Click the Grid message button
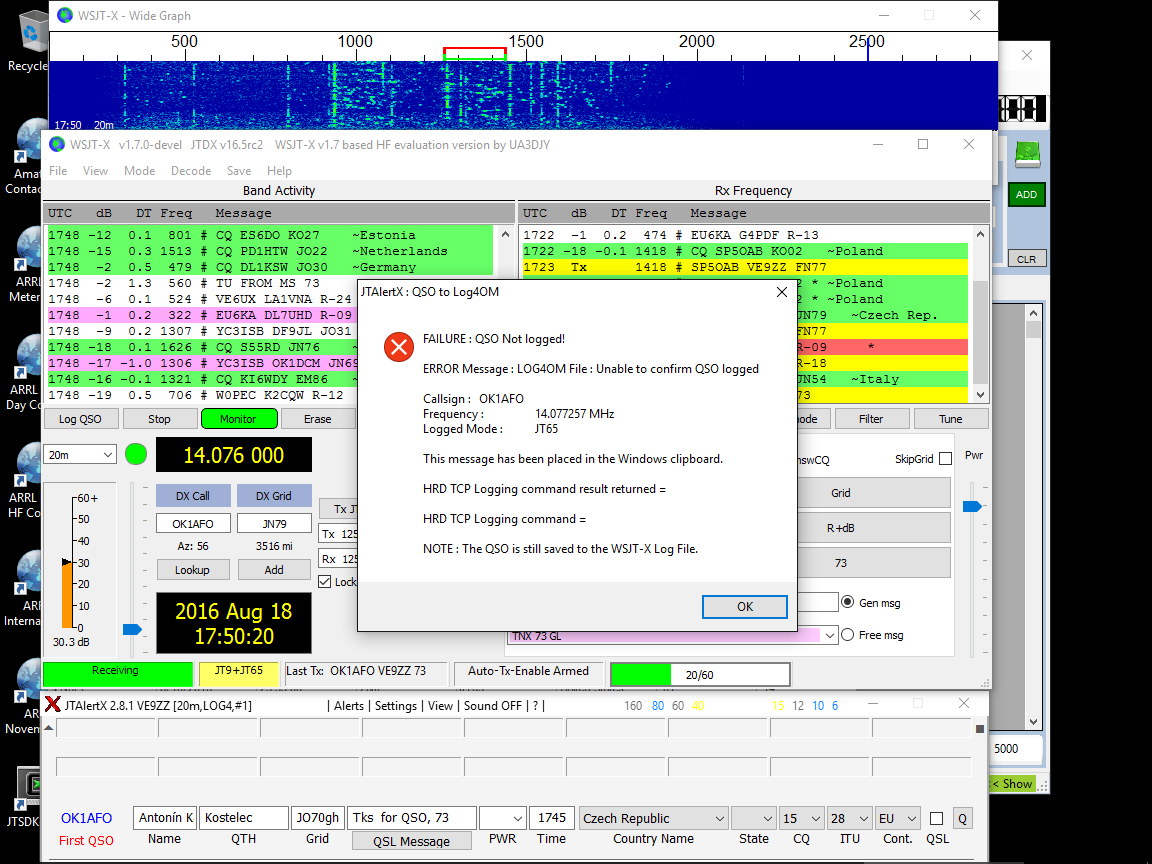 click(x=873, y=493)
